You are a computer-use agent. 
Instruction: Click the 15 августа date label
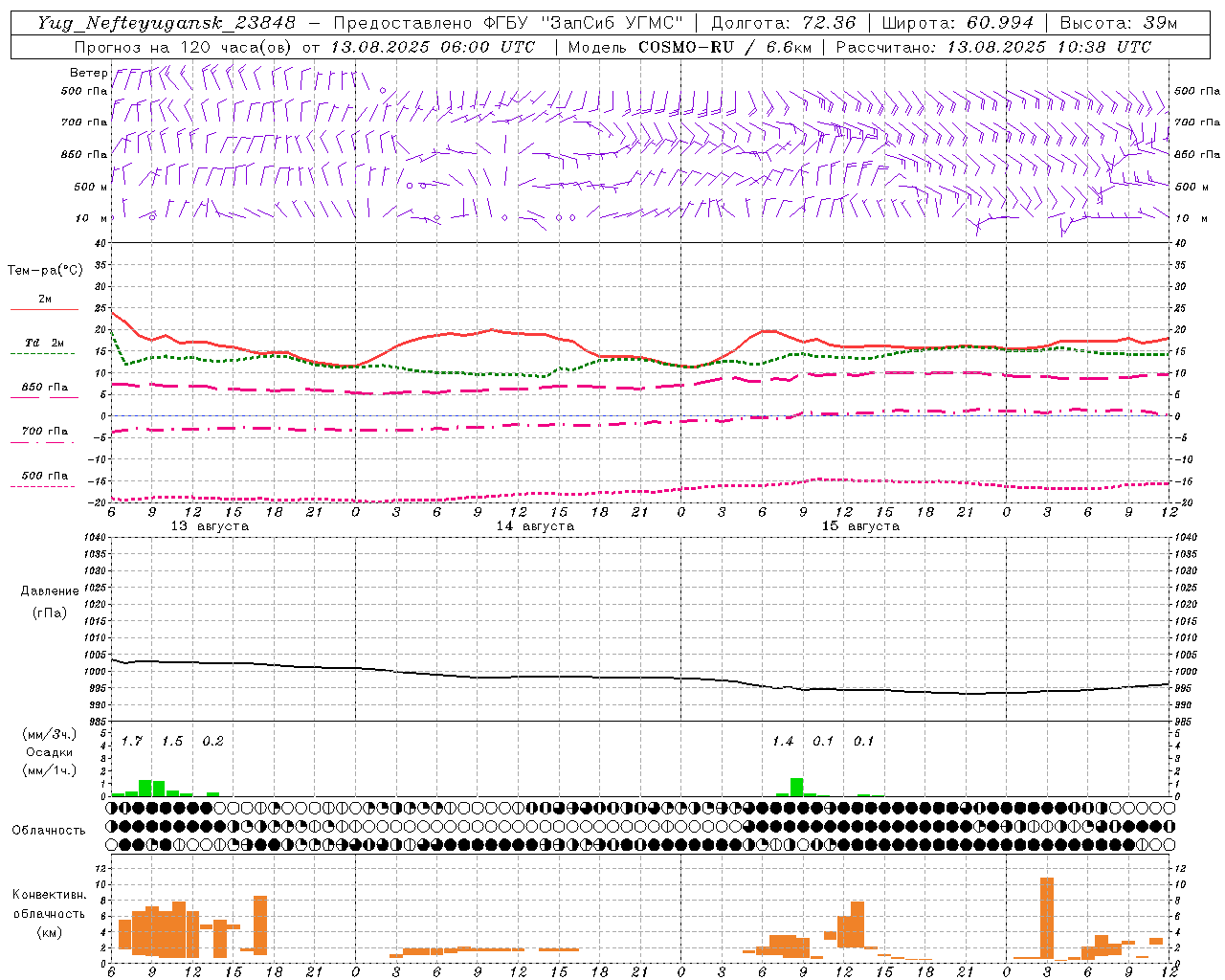[860, 526]
